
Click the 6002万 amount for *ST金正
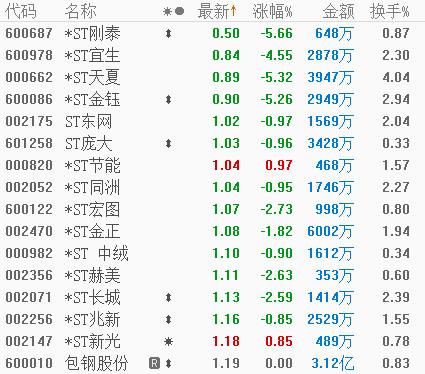[330, 231]
